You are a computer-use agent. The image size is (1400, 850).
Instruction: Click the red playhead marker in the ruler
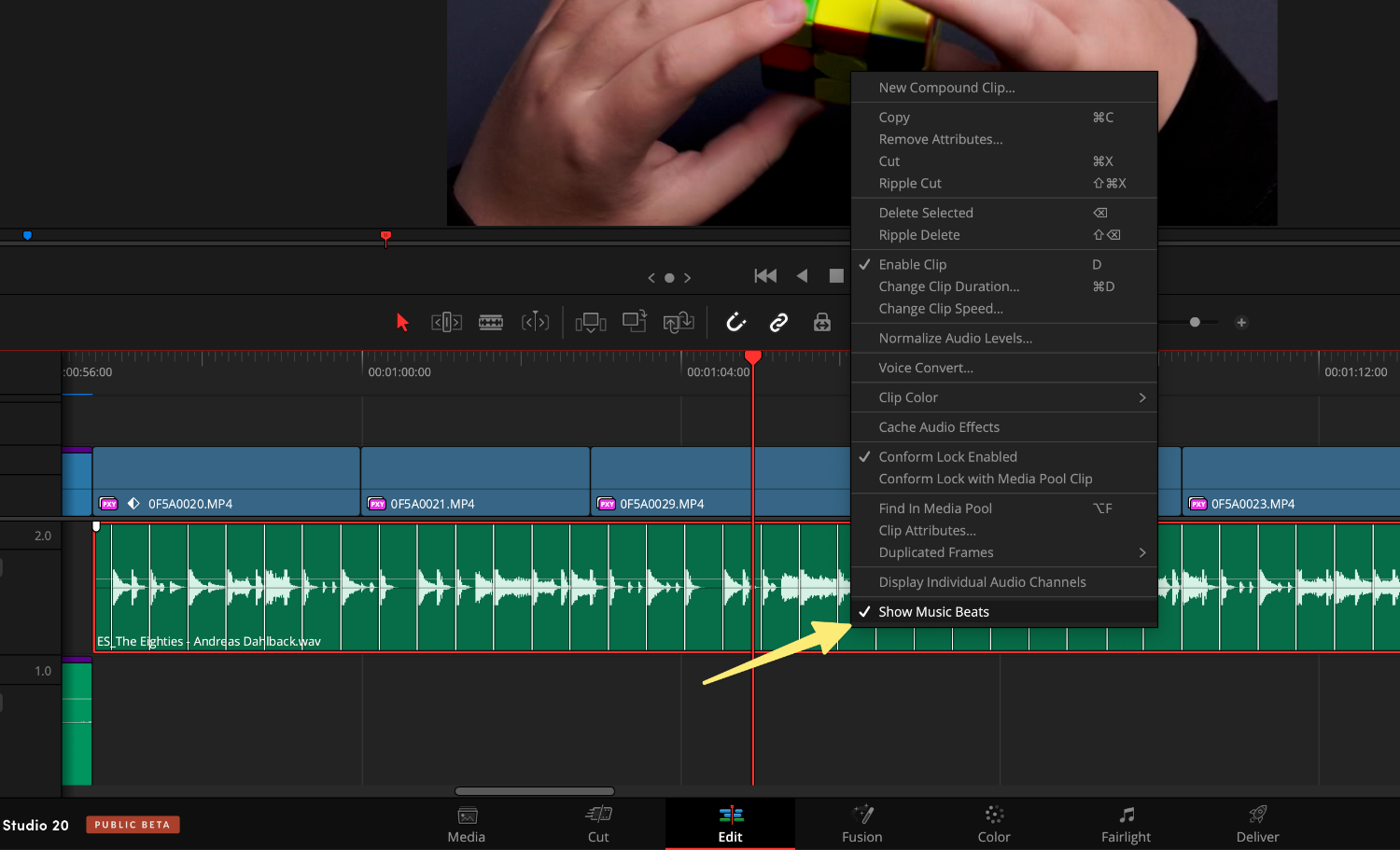(752, 357)
